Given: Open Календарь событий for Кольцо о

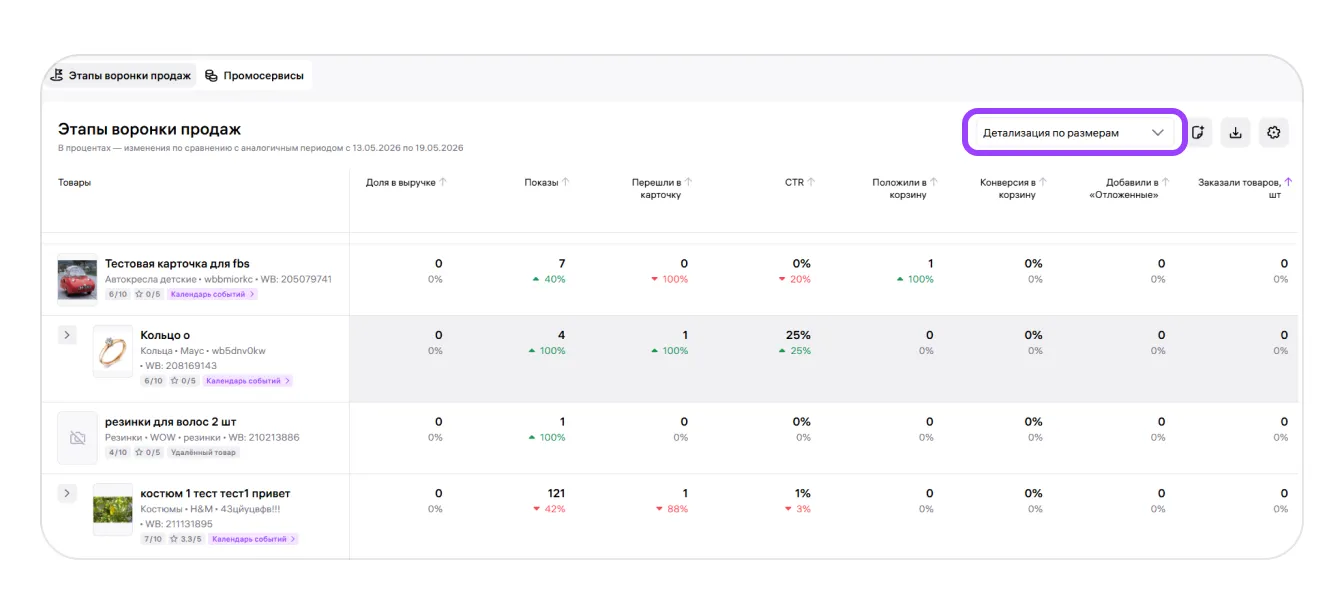Looking at the screenshot, I should click(248, 381).
